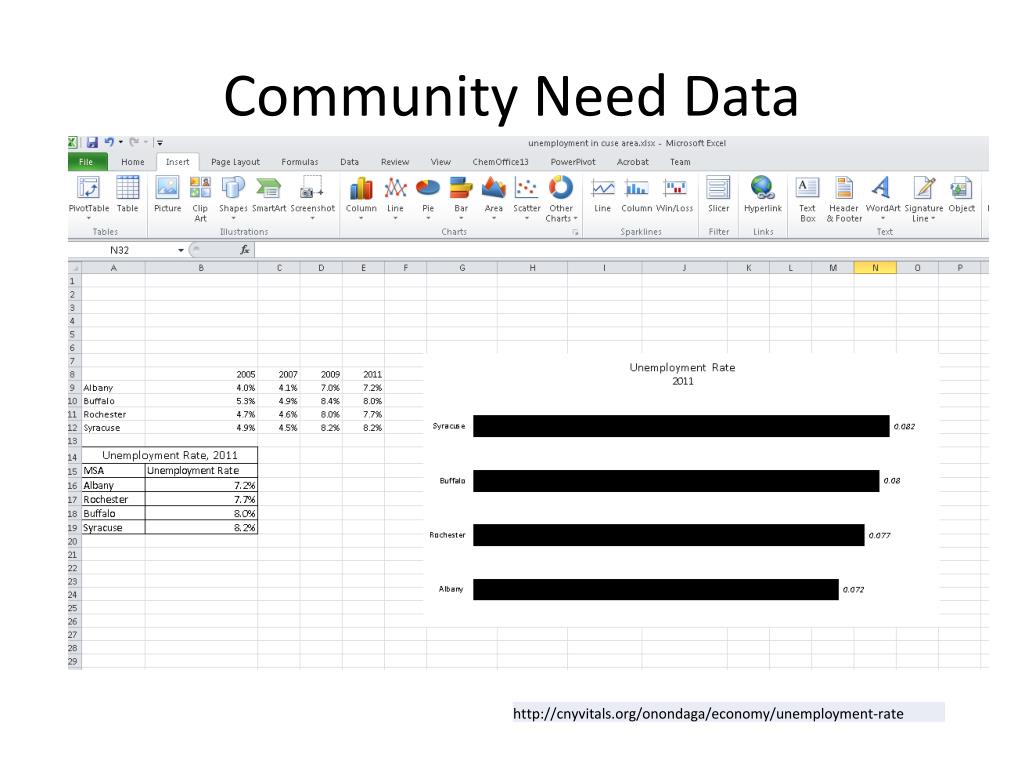Viewport: 1024px width, 768px height.
Task: Select column N header
Action: (x=875, y=268)
